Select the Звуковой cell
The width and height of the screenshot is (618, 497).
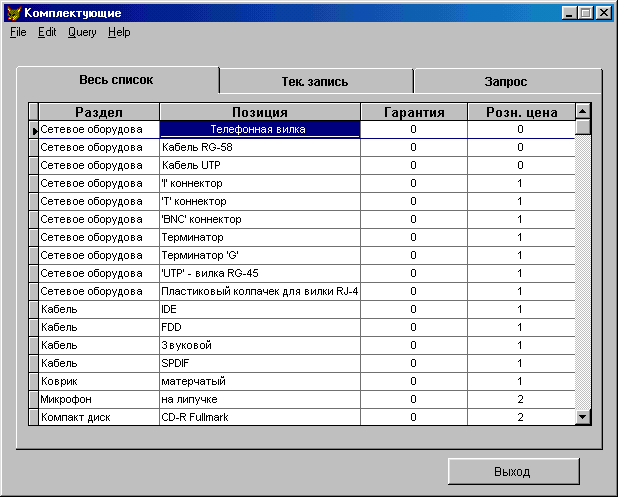260,345
